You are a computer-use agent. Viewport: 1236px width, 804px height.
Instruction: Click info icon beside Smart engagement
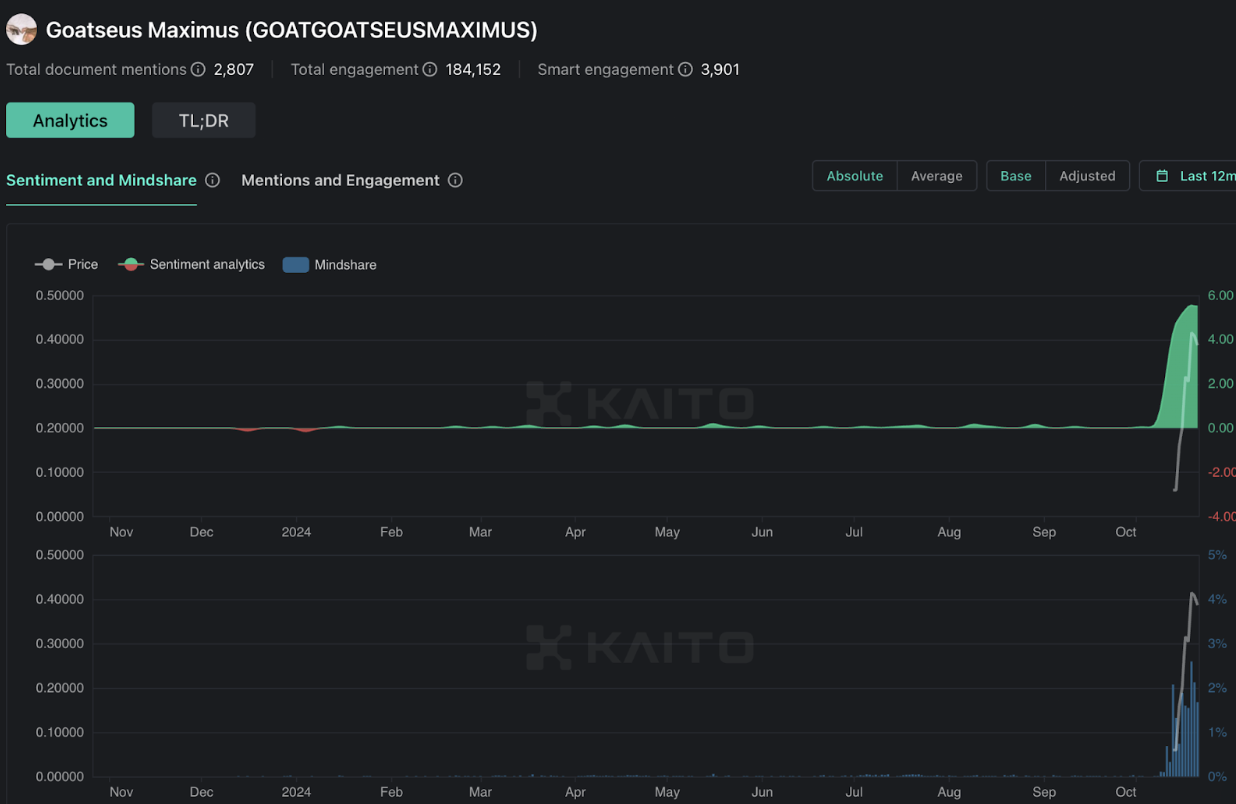coord(685,70)
